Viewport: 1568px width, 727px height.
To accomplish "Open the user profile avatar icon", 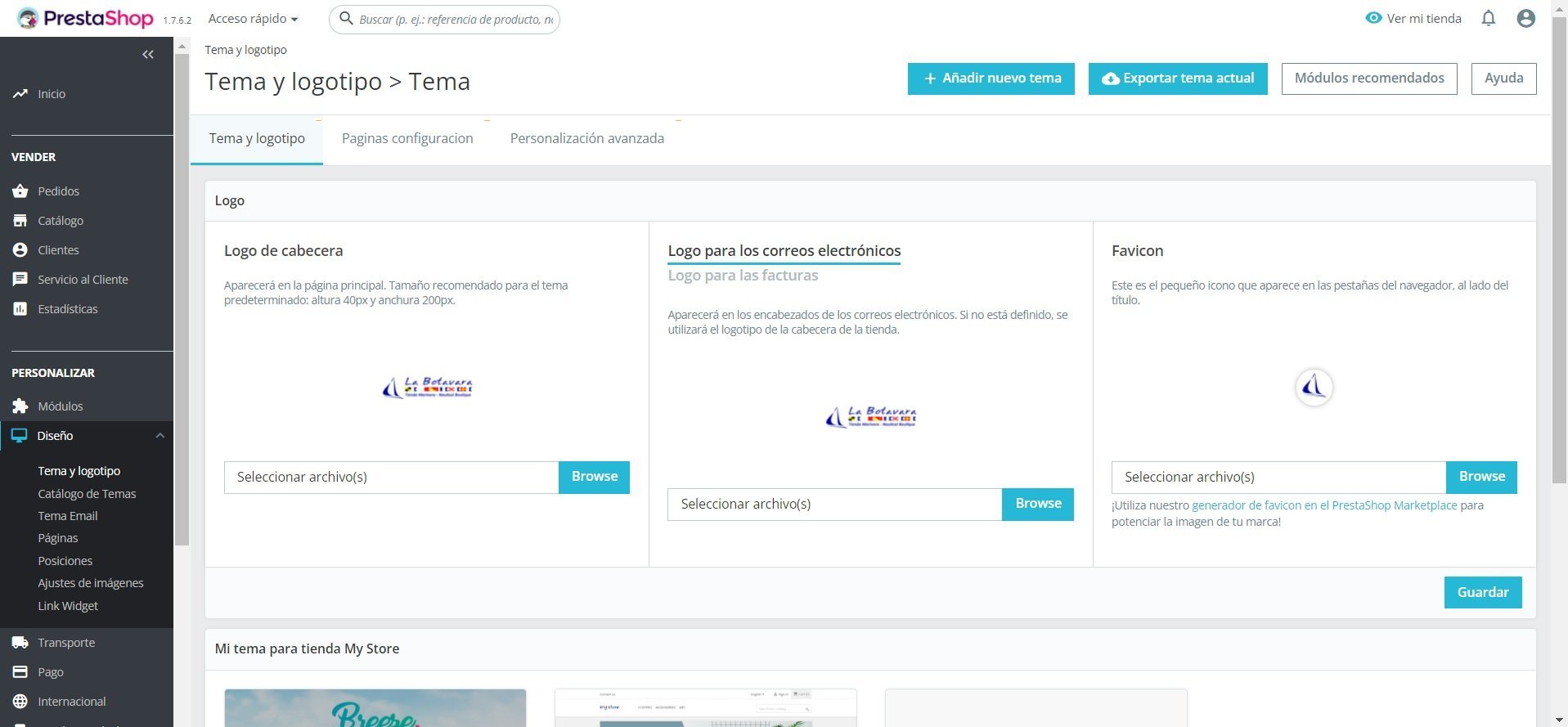I will point(1525,18).
